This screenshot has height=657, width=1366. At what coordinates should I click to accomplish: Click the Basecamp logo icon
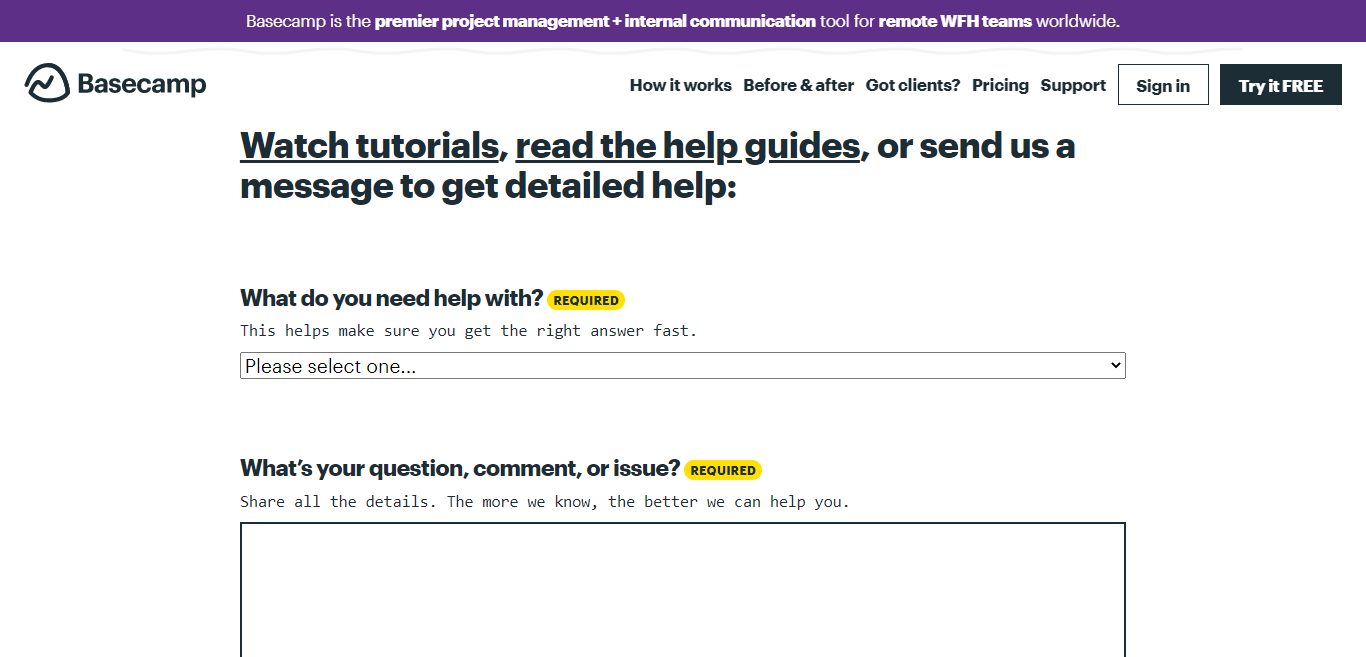click(47, 84)
